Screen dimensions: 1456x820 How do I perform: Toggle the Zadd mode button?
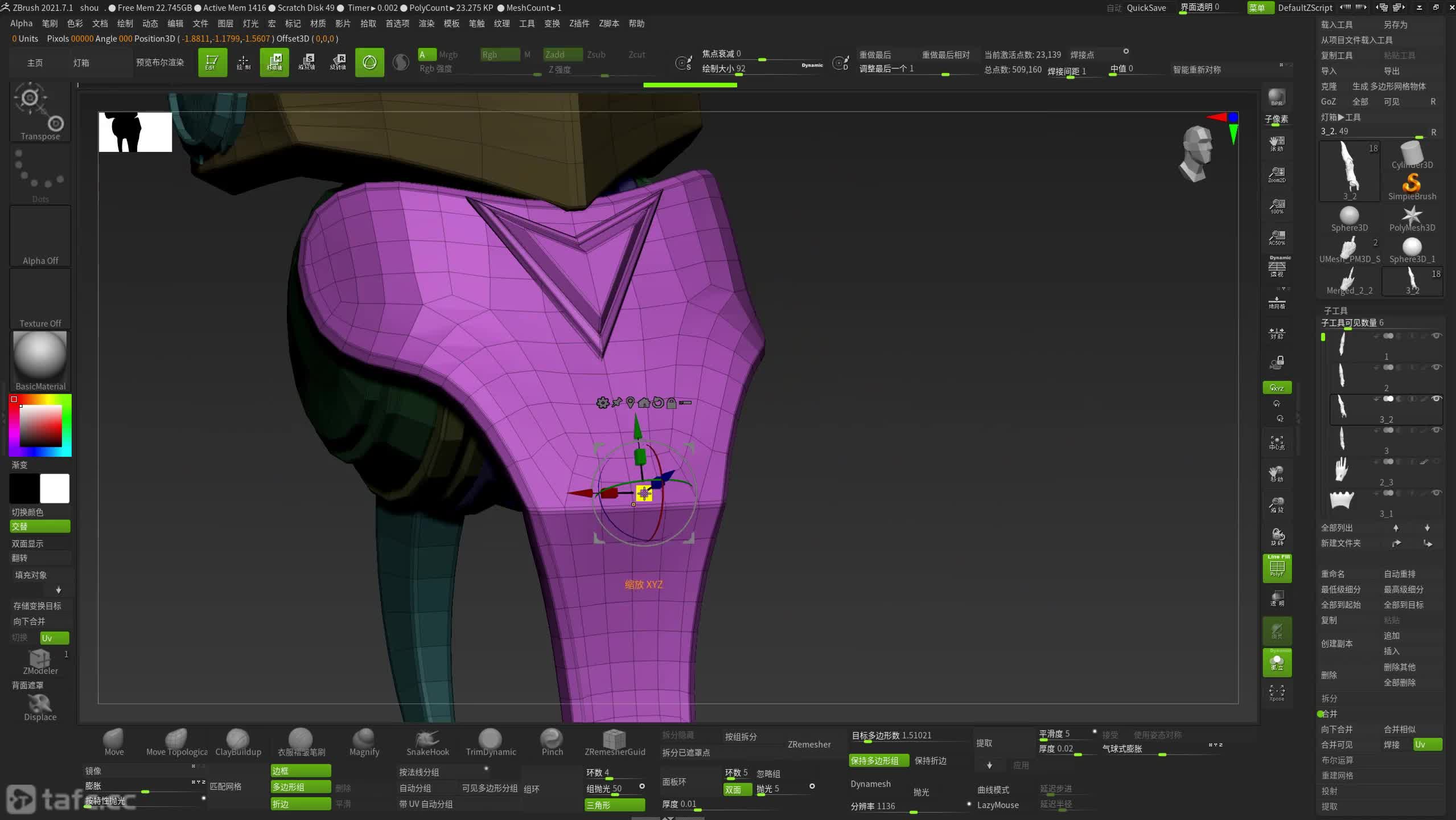tap(562, 55)
